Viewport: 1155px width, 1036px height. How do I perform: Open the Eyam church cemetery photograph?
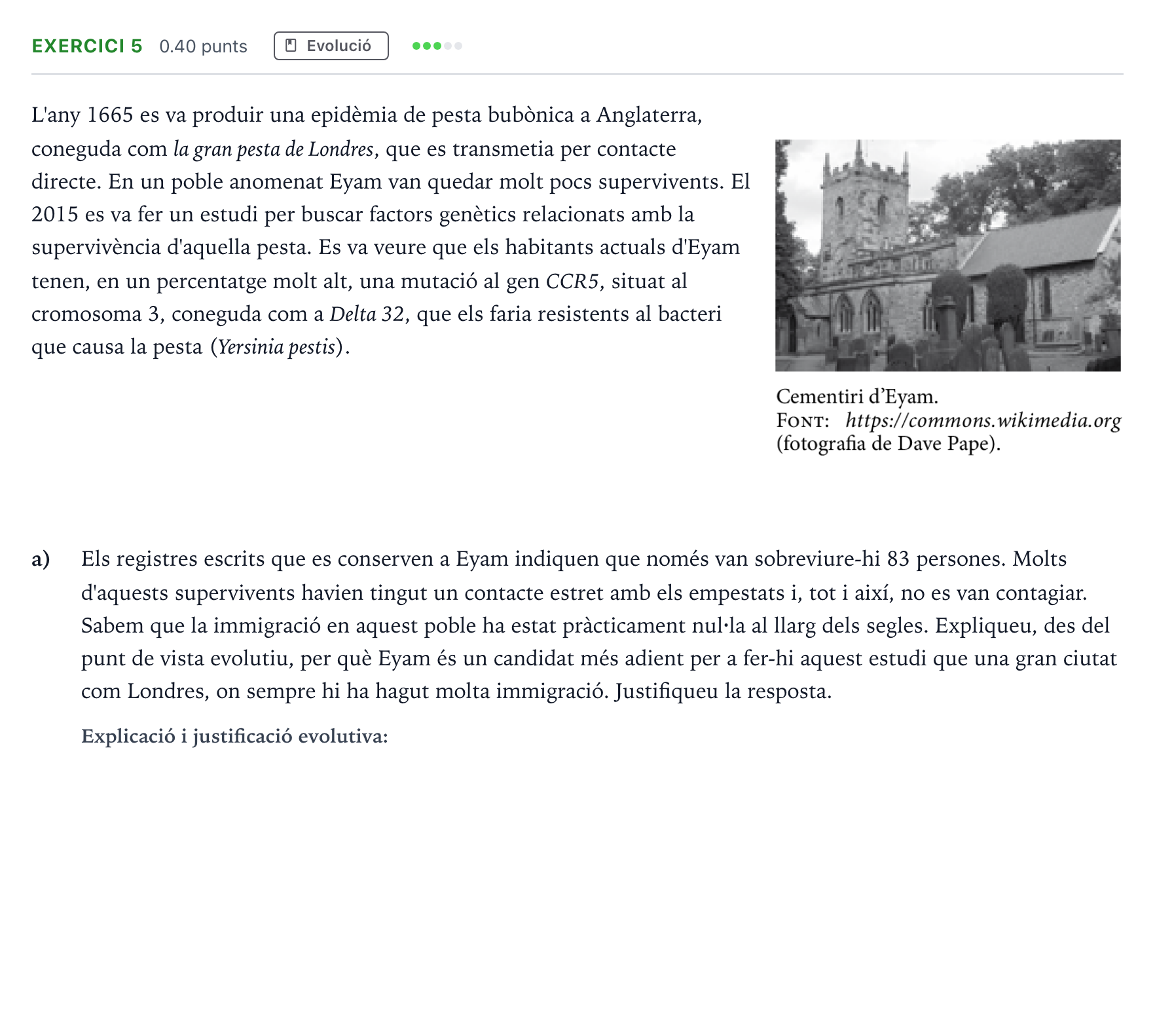pos(947,255)
